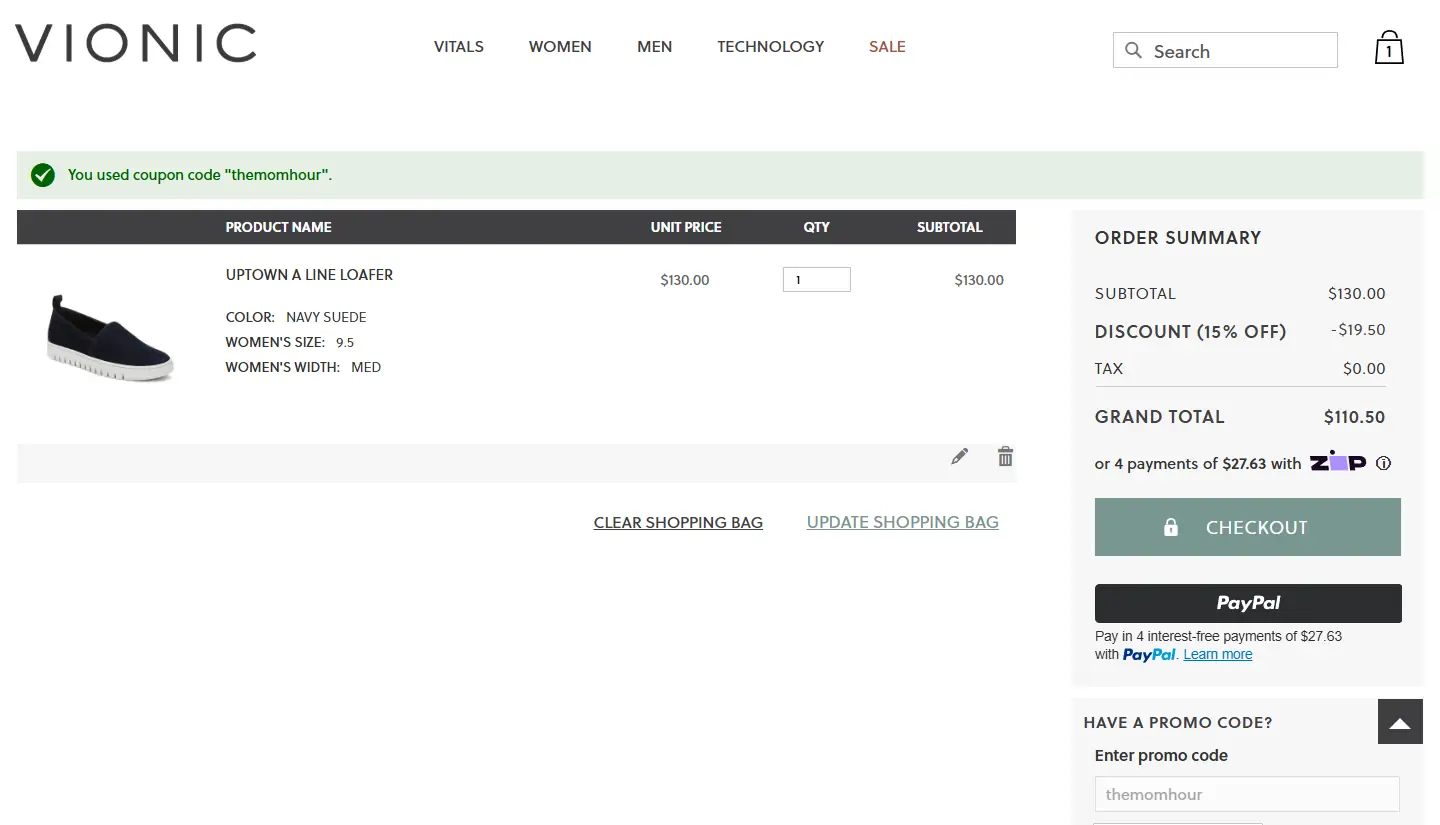Click the lock icon on the Checkout button
This screenshot has height=825, width=1440.
(1170, 526)
